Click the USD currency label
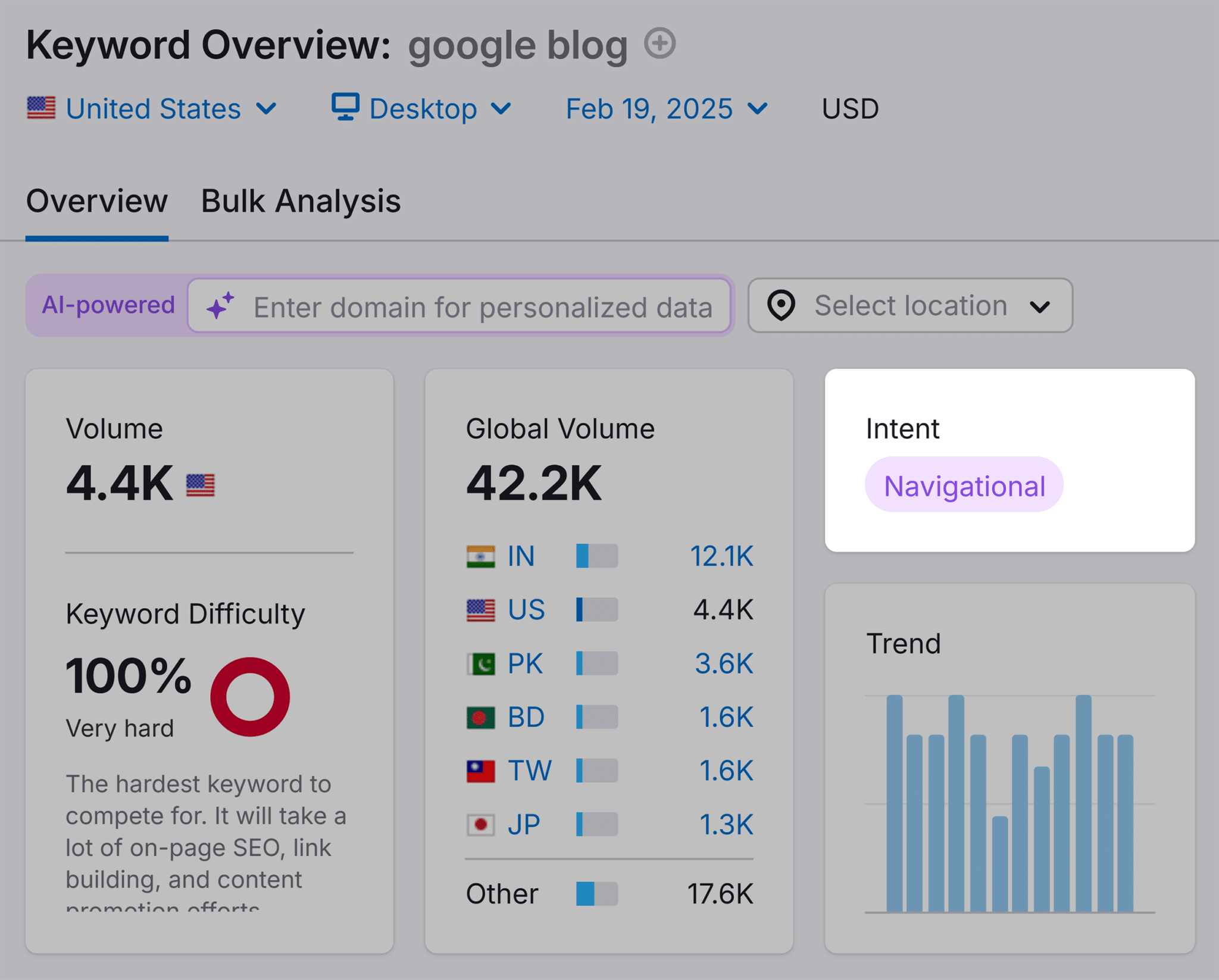The image size is (1219, 980). 850,109
